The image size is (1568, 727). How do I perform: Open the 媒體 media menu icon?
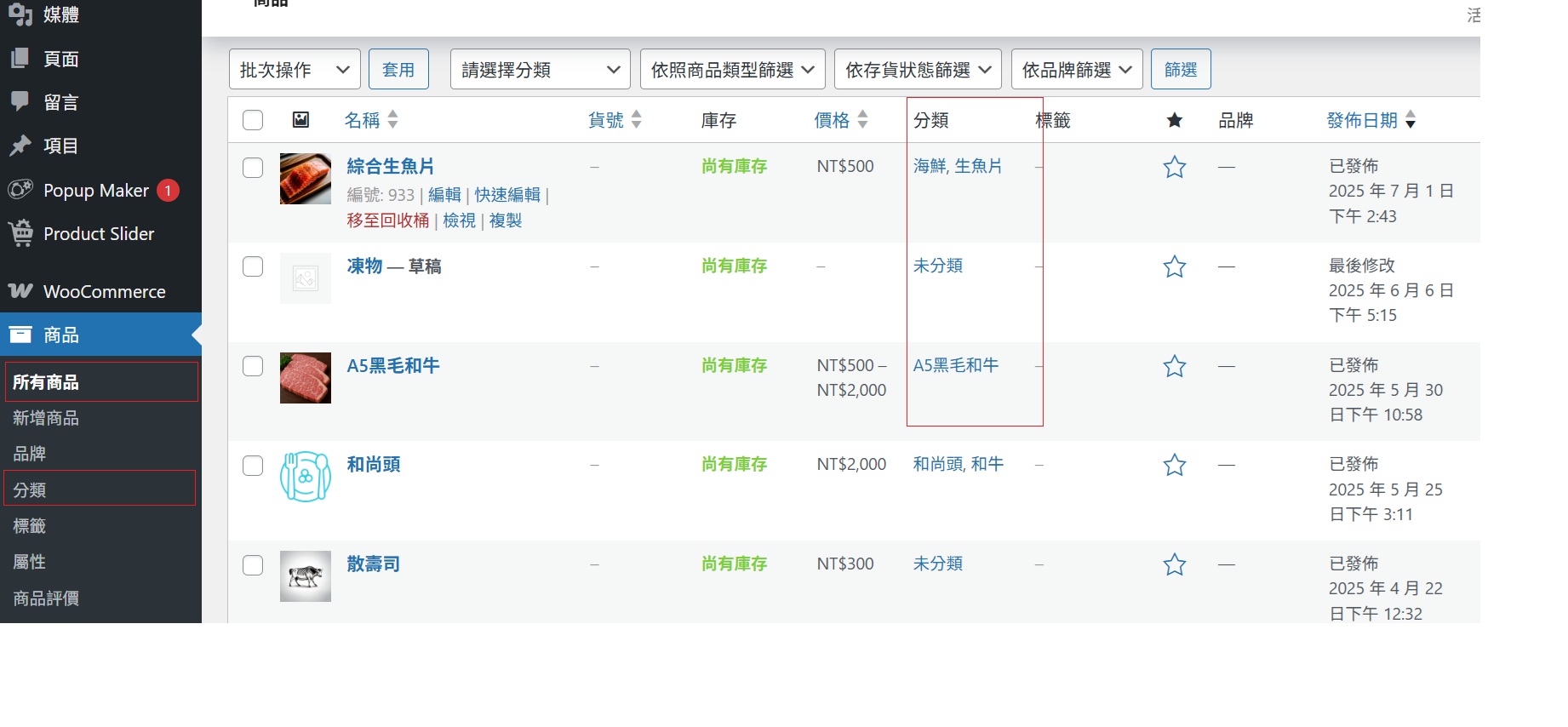point(20,14)
